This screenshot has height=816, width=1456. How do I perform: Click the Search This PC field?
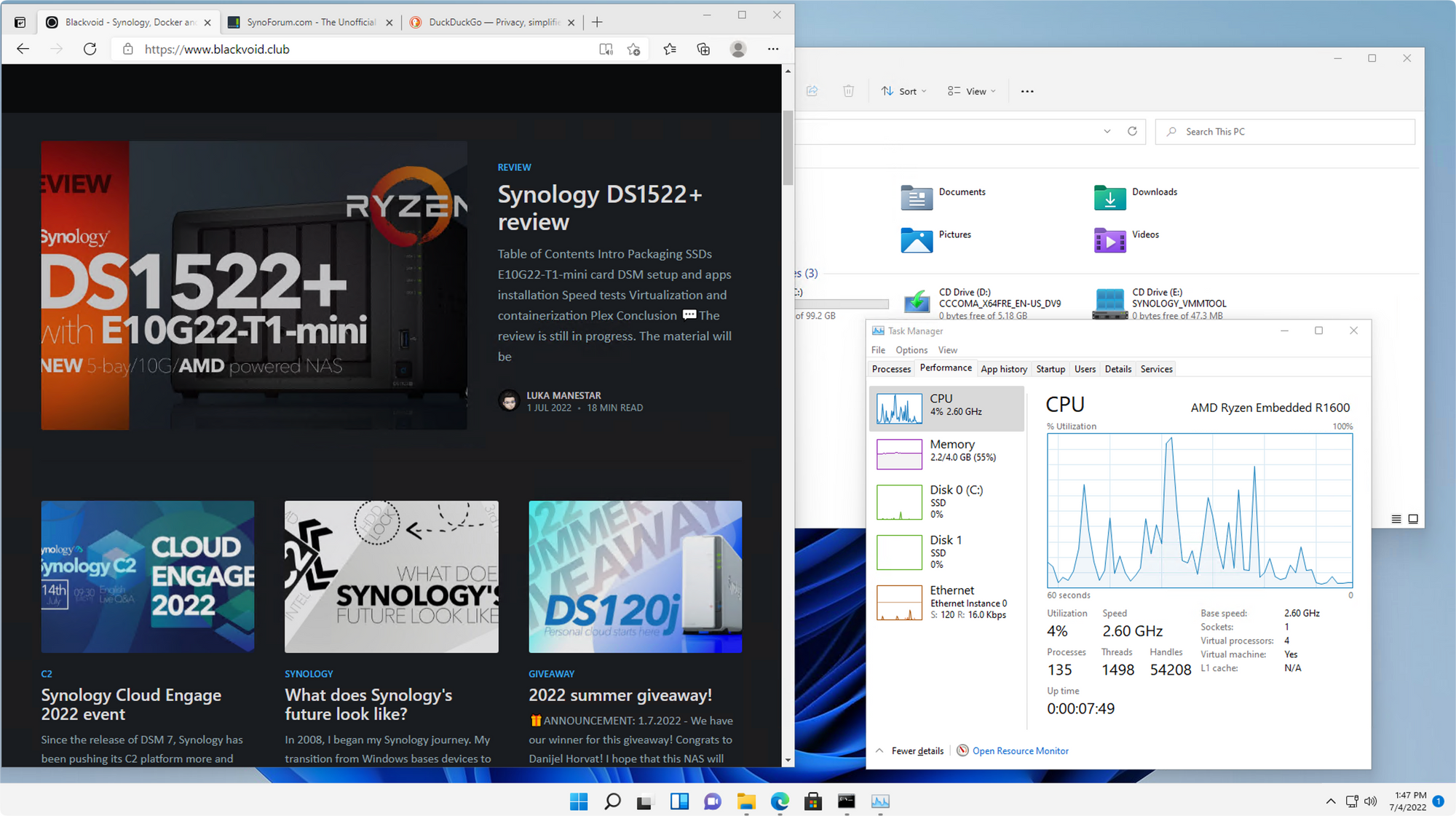[x=1285, y=132]
